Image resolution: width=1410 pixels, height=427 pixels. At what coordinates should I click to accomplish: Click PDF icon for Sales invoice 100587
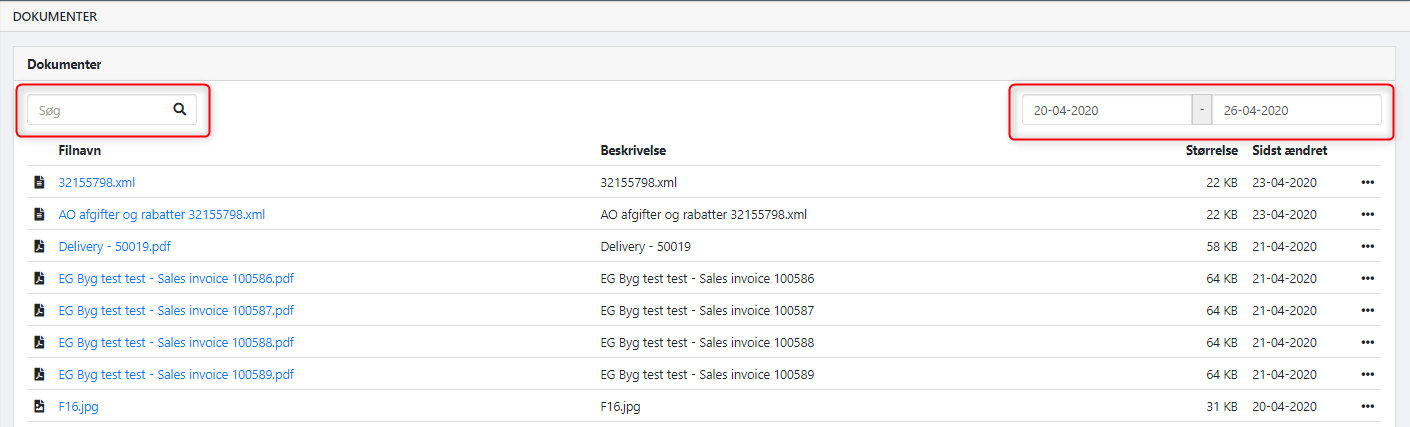coord(39,311)
